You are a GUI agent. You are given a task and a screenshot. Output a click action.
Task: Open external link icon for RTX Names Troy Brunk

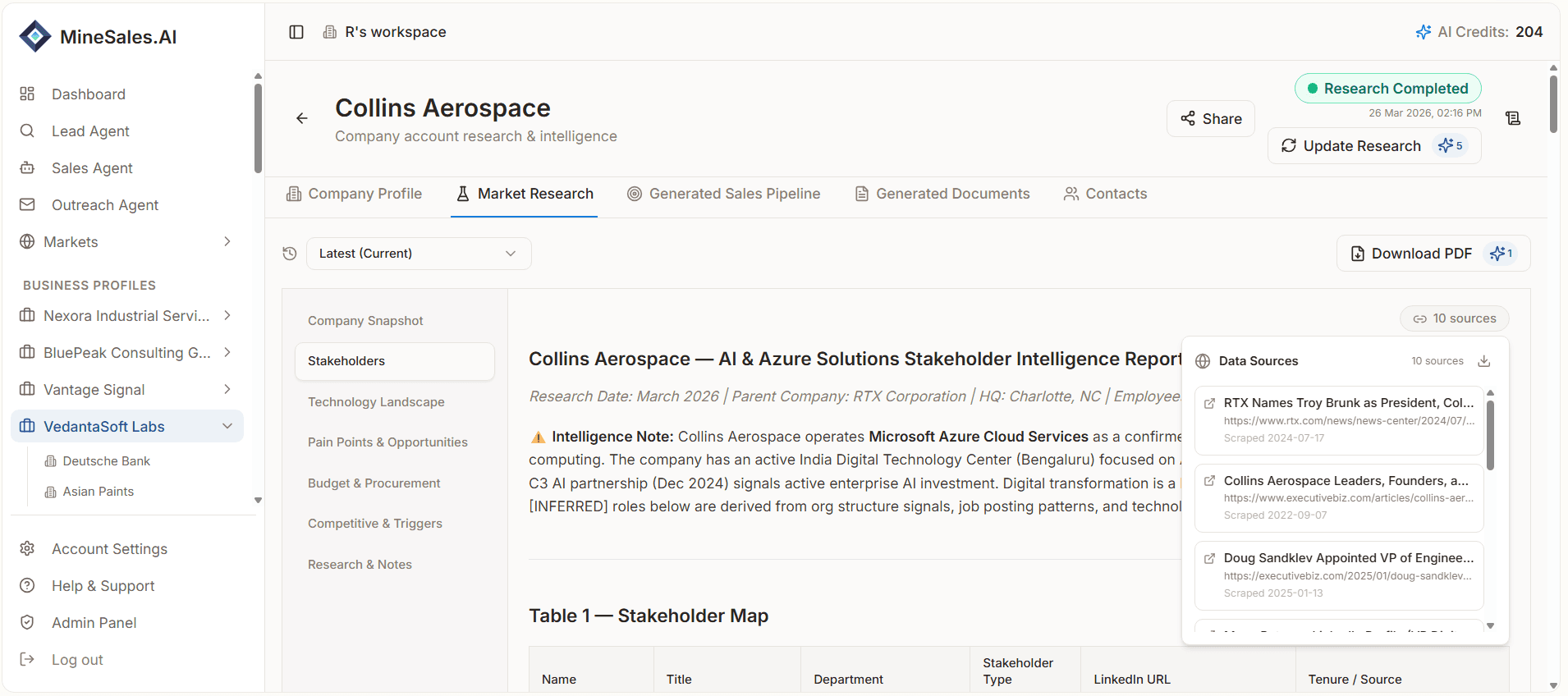pos(1209,403)
